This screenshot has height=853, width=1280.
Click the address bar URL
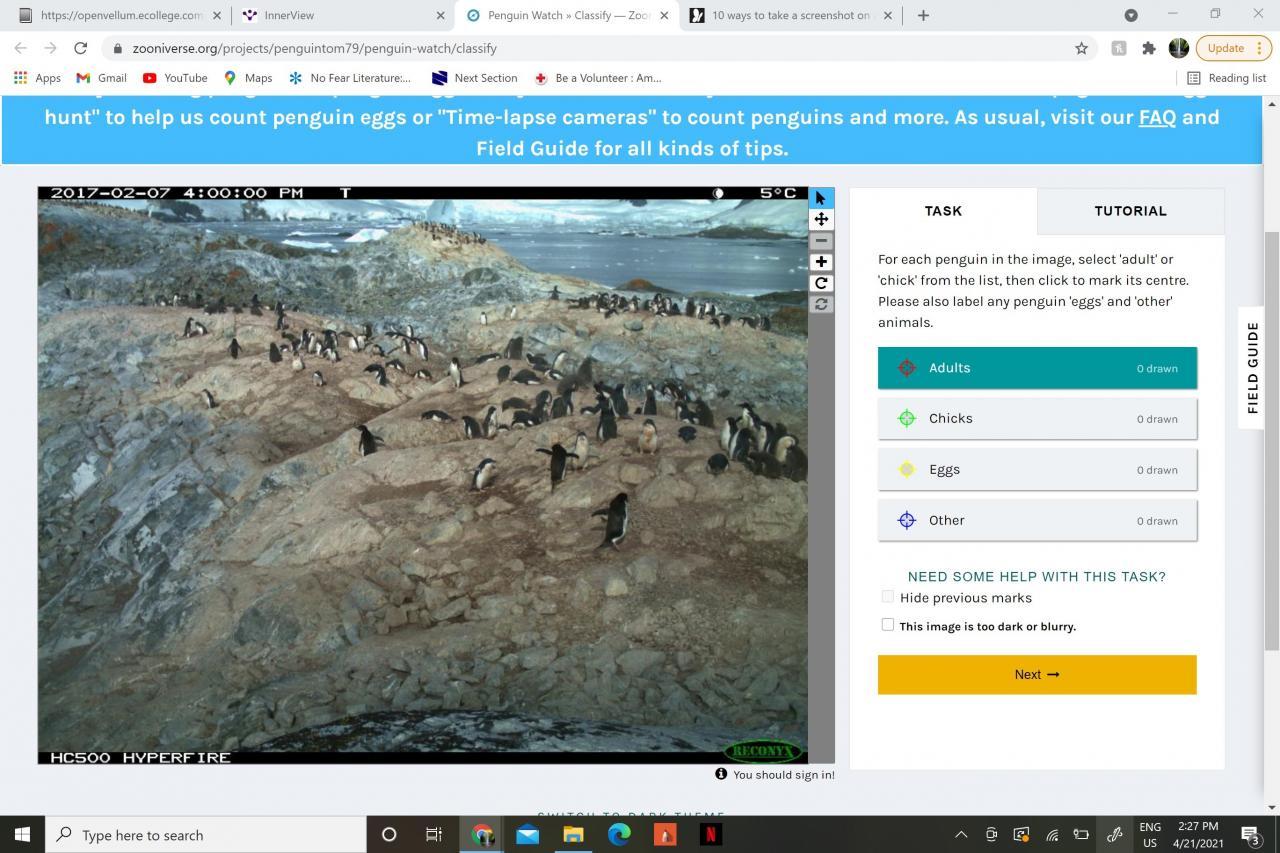[x=314, y=48]
